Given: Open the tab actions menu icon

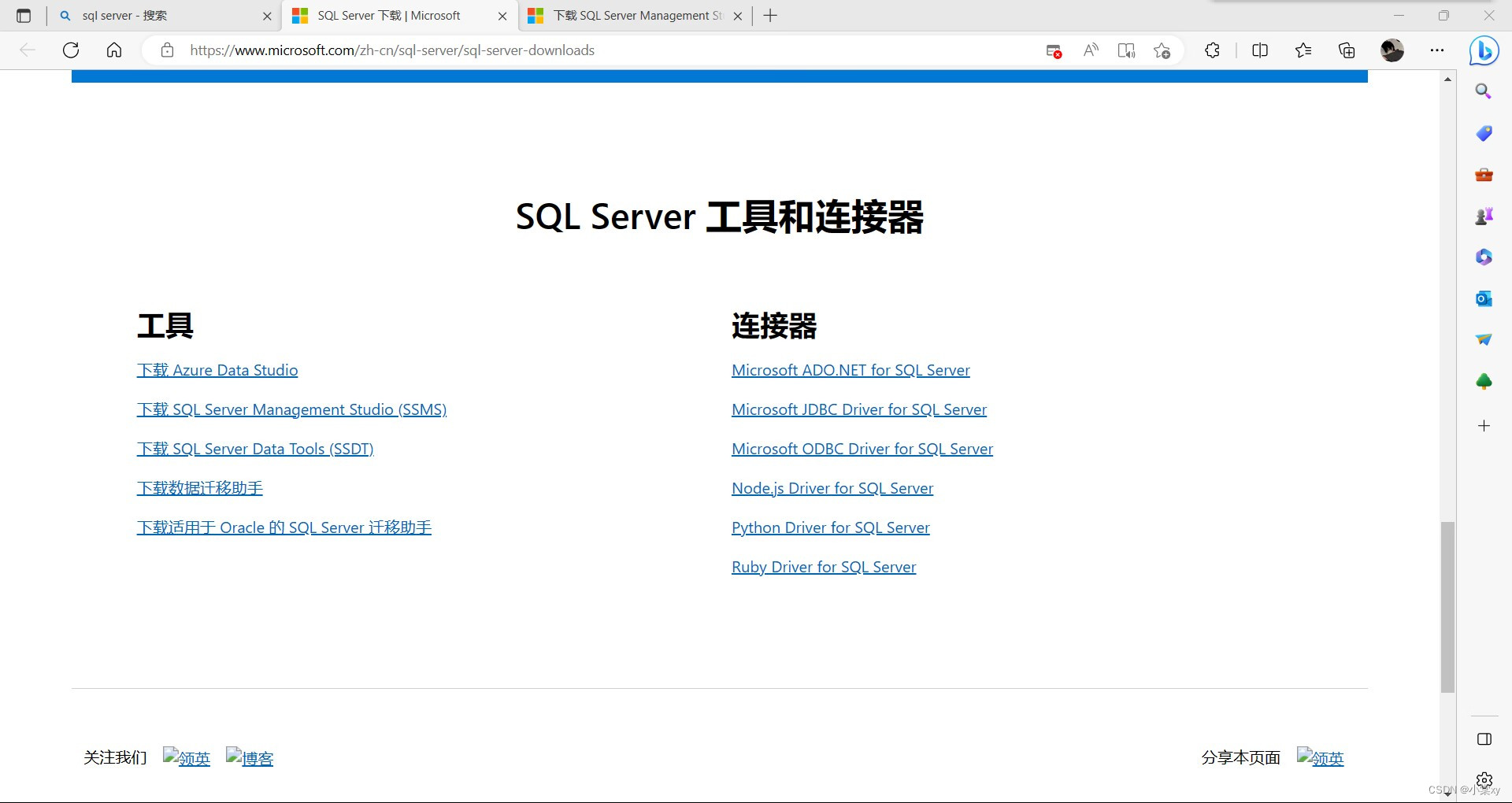Looking at the screenshot, I should (24, 16).
